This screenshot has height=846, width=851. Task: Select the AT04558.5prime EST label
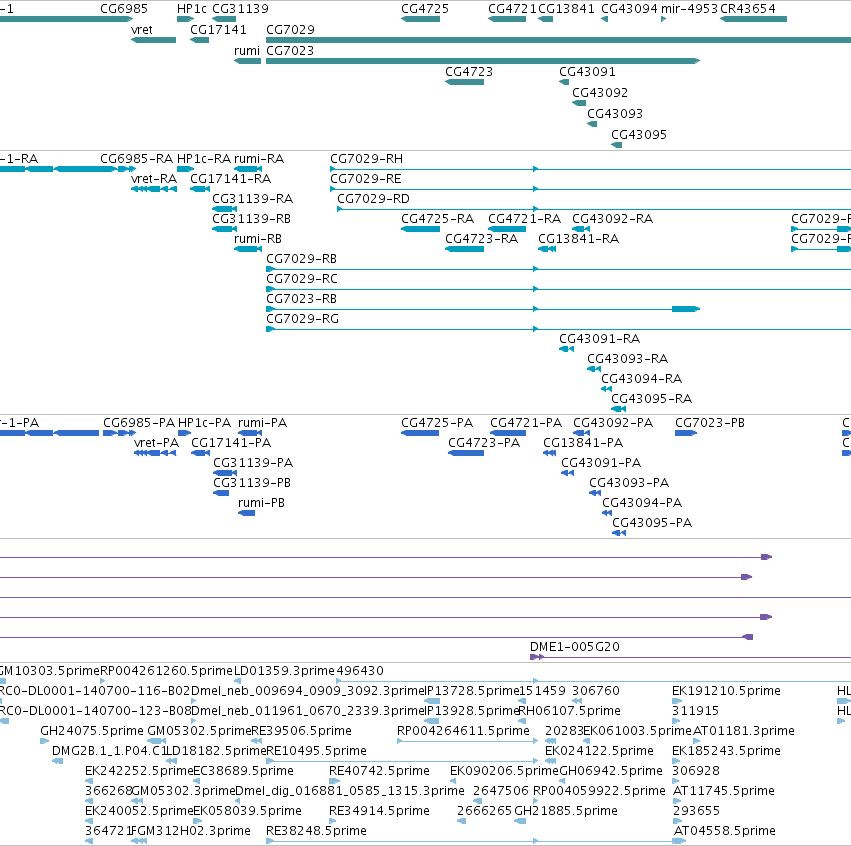[725, 831]
